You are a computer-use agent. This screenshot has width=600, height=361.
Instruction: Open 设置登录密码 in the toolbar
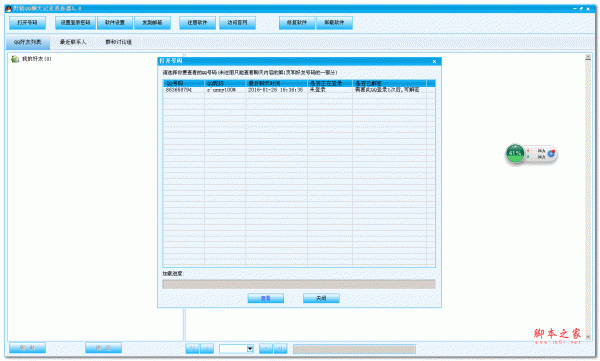click(75, 23)
